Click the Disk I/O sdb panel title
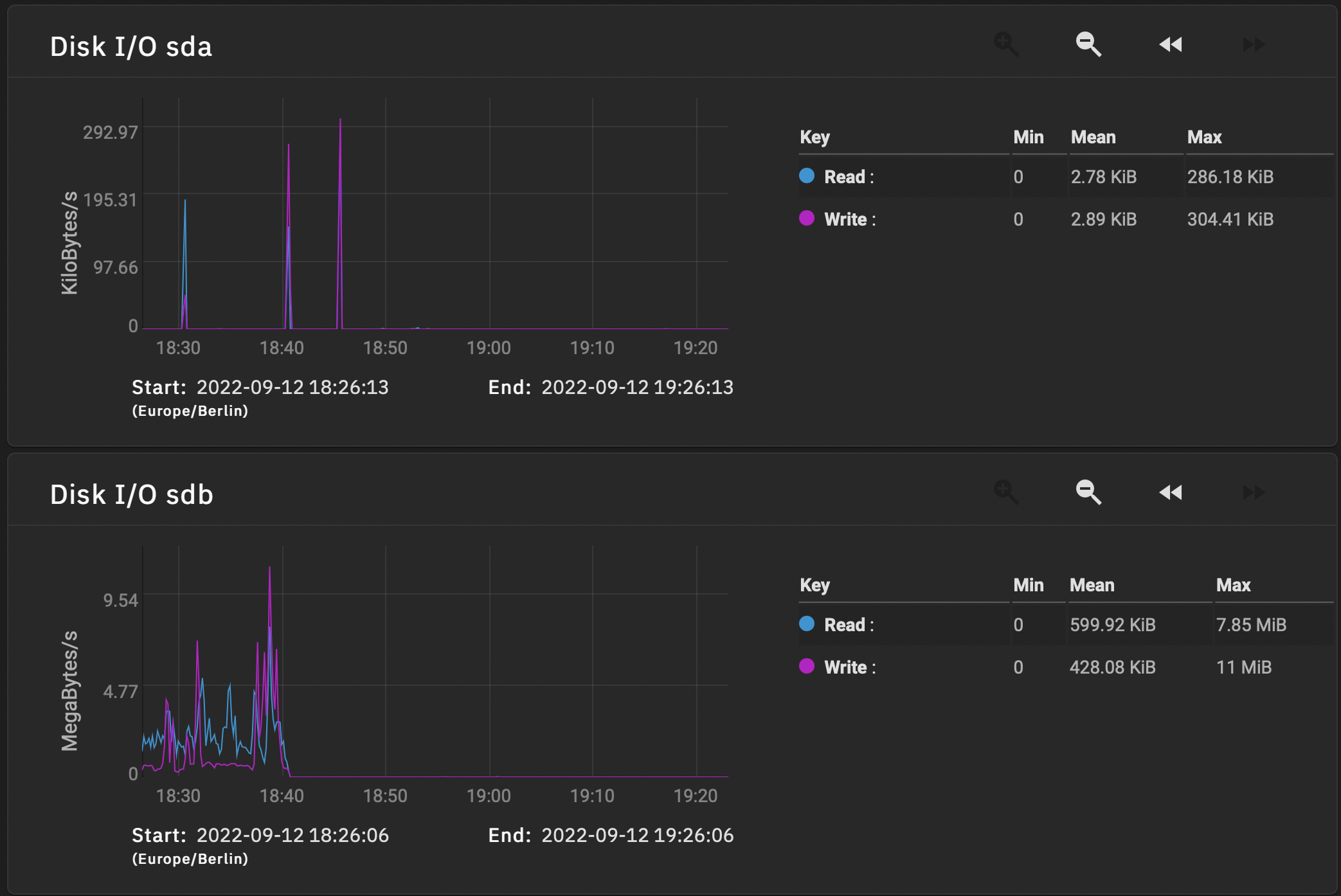 tap(132, 495)
